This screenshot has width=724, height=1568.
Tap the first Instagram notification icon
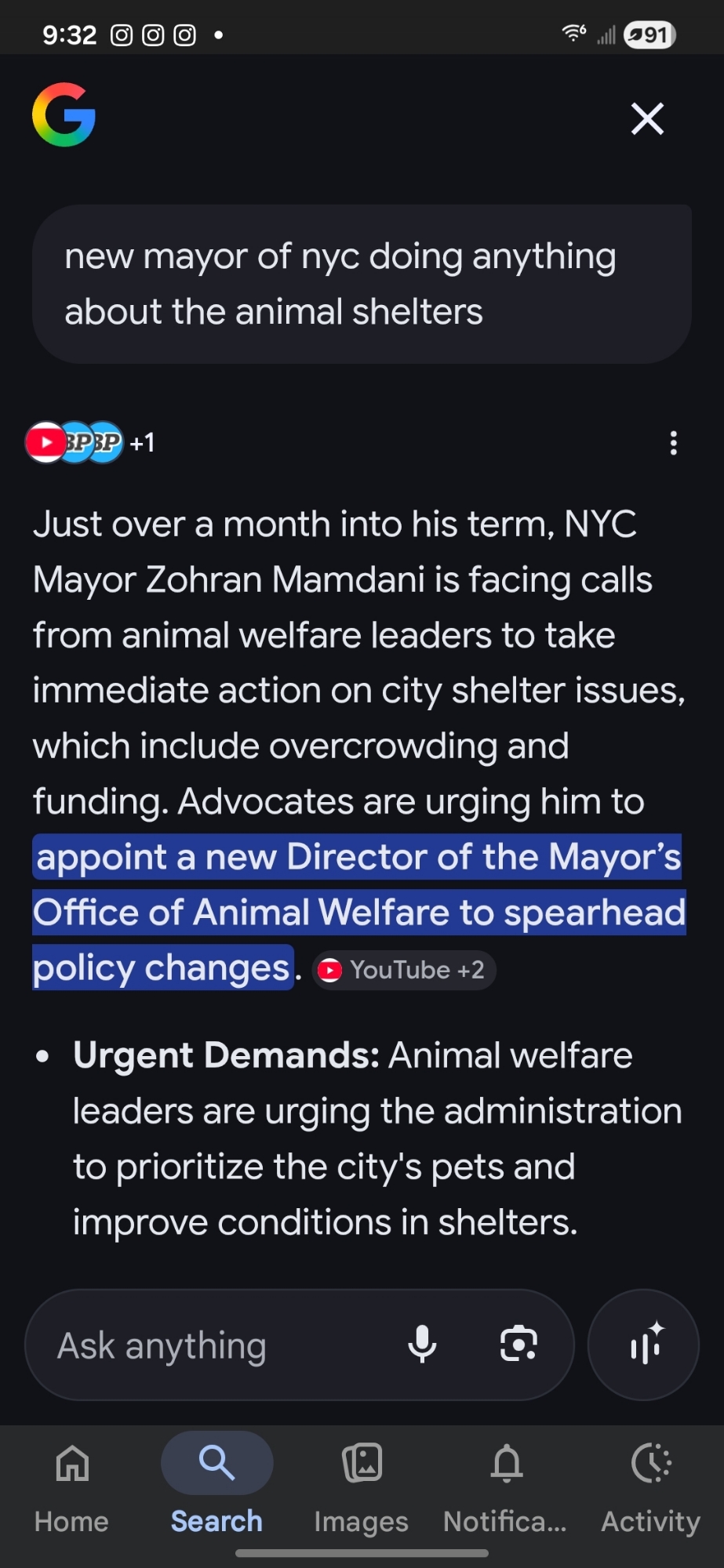pyautogui.click(x=122, y=35)
